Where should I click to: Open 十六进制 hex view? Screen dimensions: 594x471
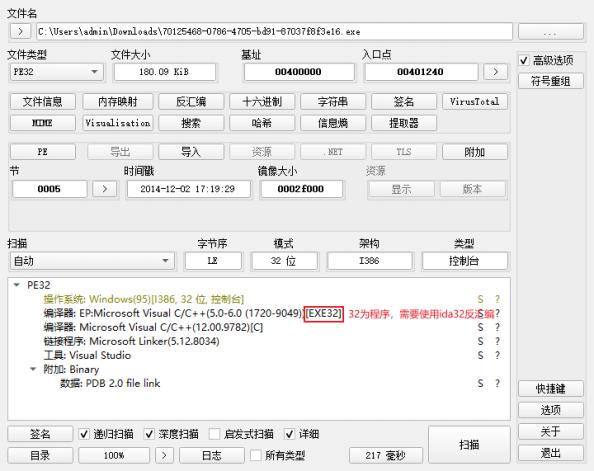(262, 102)
